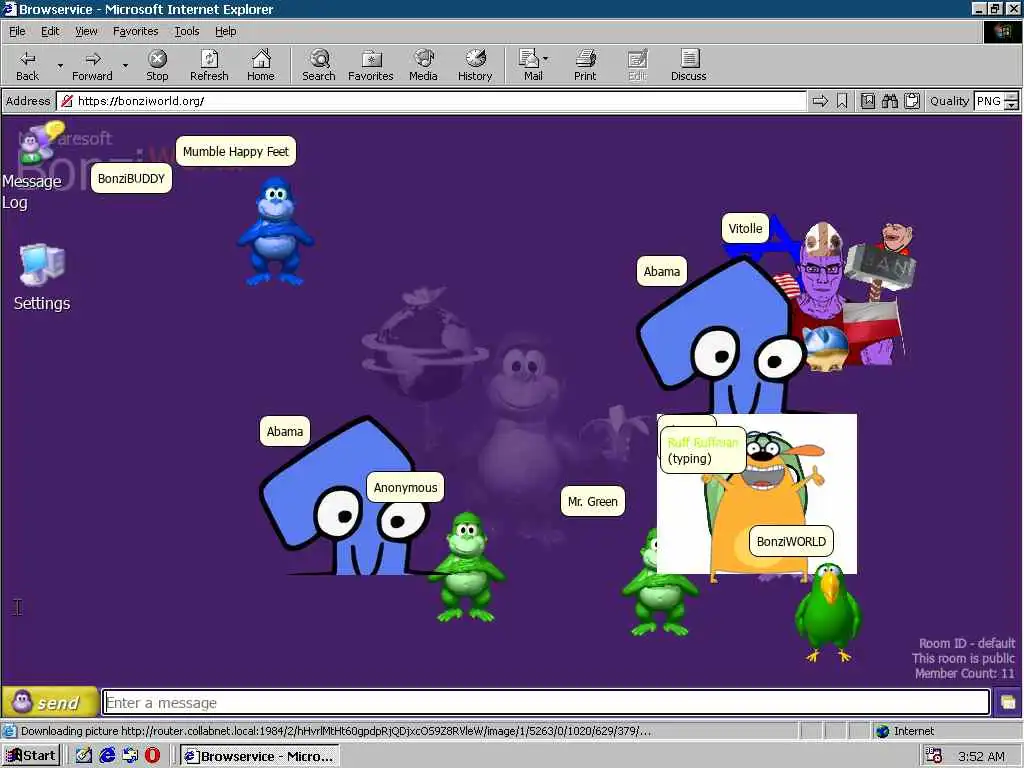This screenshot has height=768, width=1024.
Task: Open the File menu
Action: coord(17,31)
